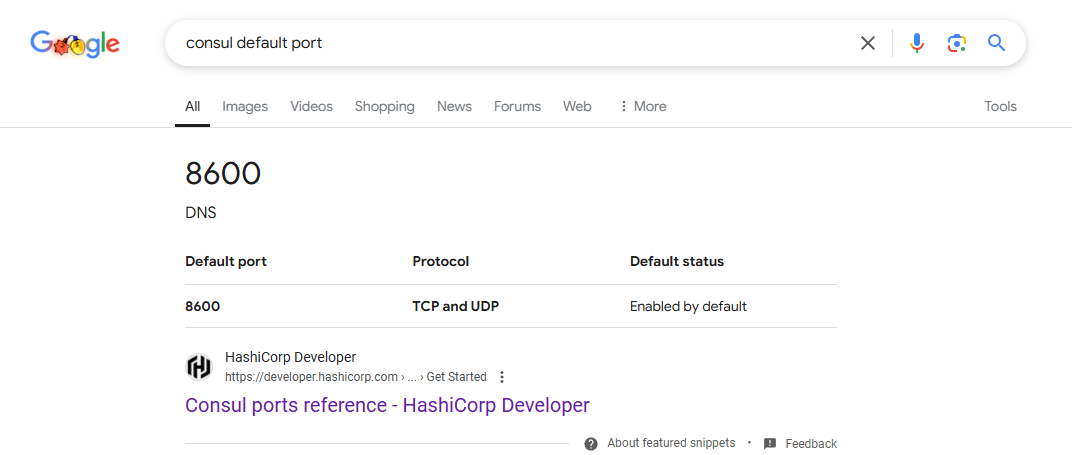This screenshot has width=1072, height=455.
Task: Clear the search query with the X icon
Action: pos(868,43)
